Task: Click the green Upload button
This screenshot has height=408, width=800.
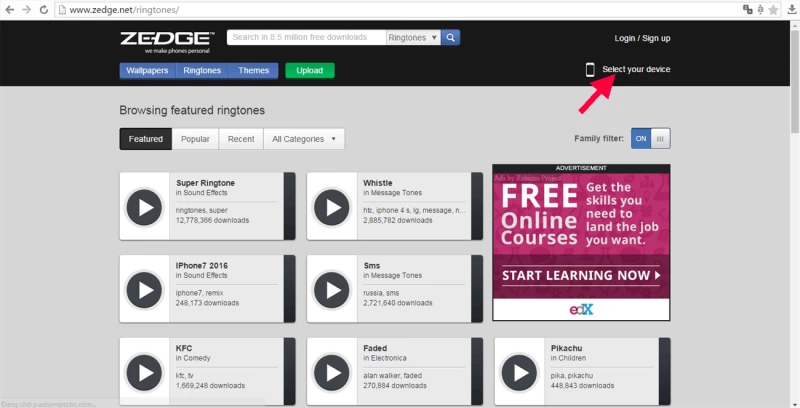Action: pyautogui.click(x=310, y=71)
